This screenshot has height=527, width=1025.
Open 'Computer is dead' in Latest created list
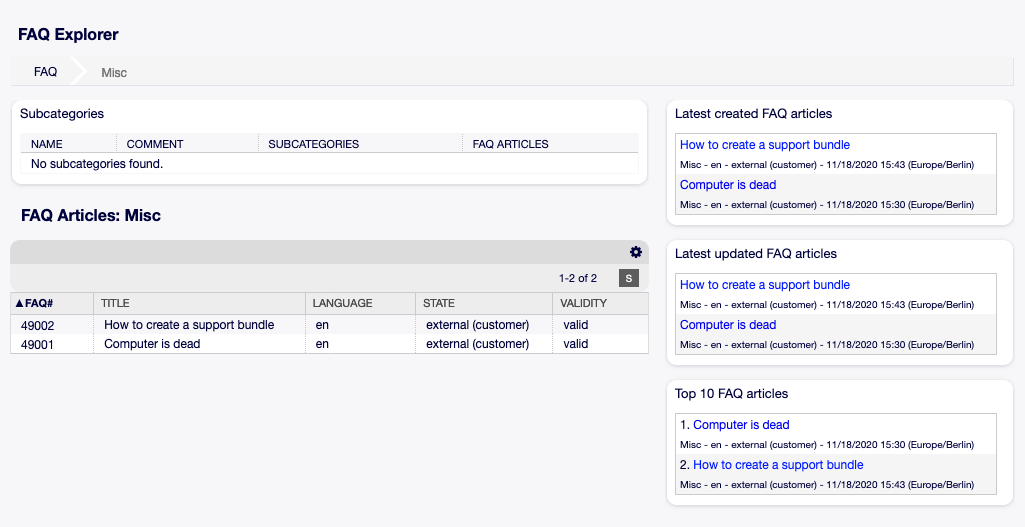coord(727,185)
